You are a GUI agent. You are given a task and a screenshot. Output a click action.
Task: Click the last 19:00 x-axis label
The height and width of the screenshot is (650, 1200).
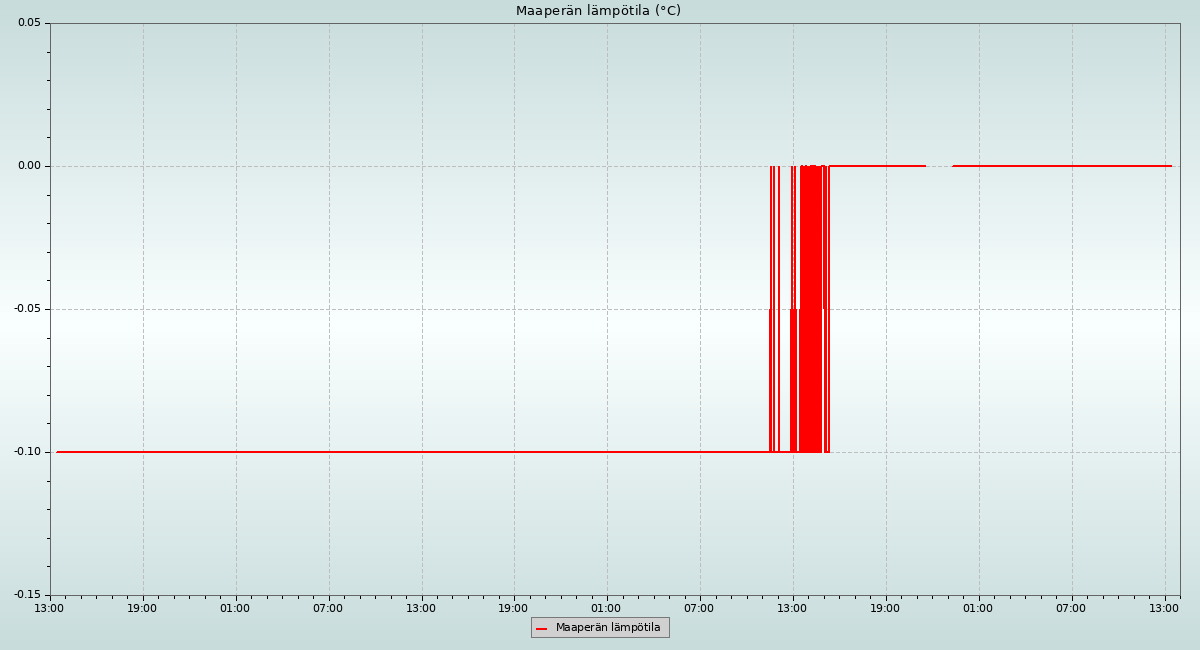885,608
